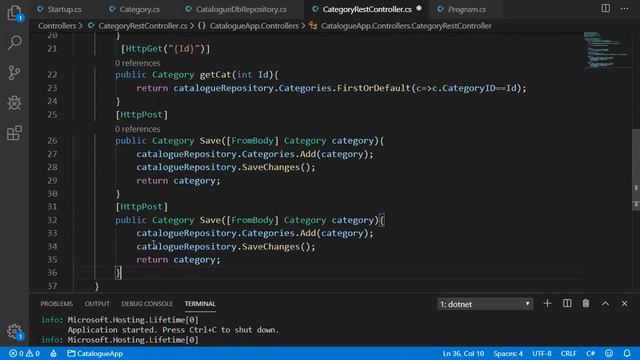Viewport: 640px width, 360px height.
Task: Open the OUTPUT panel tab
Action: coord(97,304)
